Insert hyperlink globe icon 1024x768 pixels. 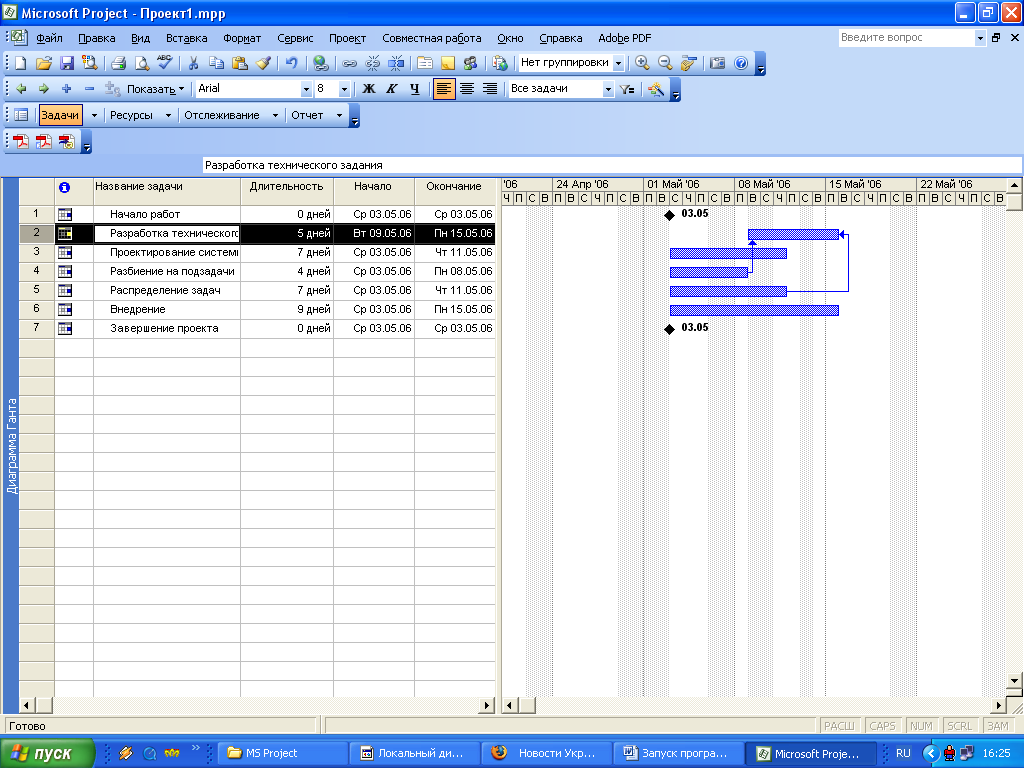click(x=320, y=63)
